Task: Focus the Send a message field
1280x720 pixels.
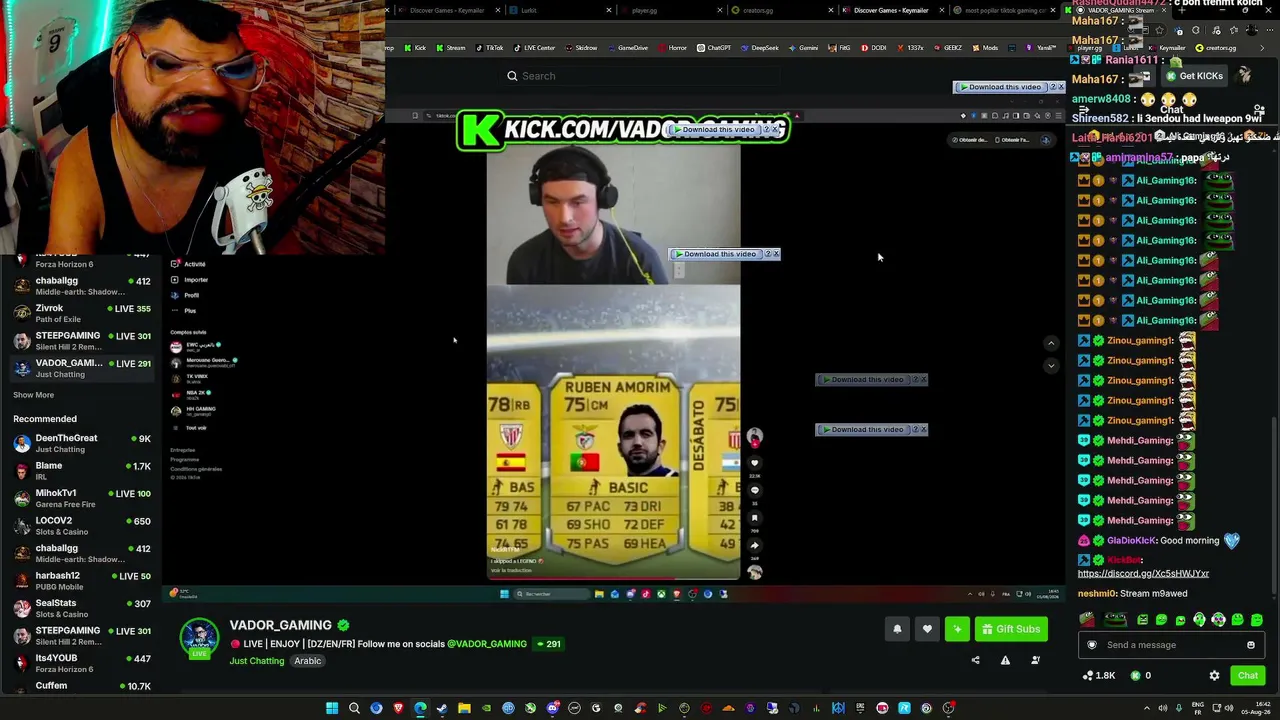Action: pos(1170,645)
